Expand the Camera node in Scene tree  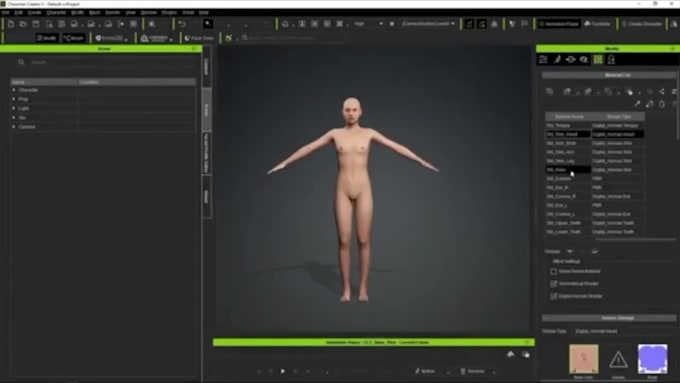14,127
